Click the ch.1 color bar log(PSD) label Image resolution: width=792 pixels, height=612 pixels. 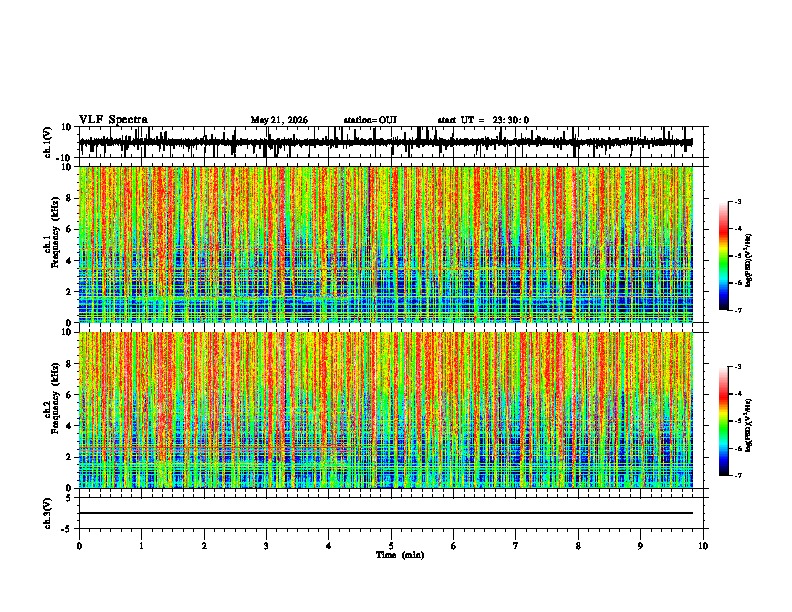[748, 260]
